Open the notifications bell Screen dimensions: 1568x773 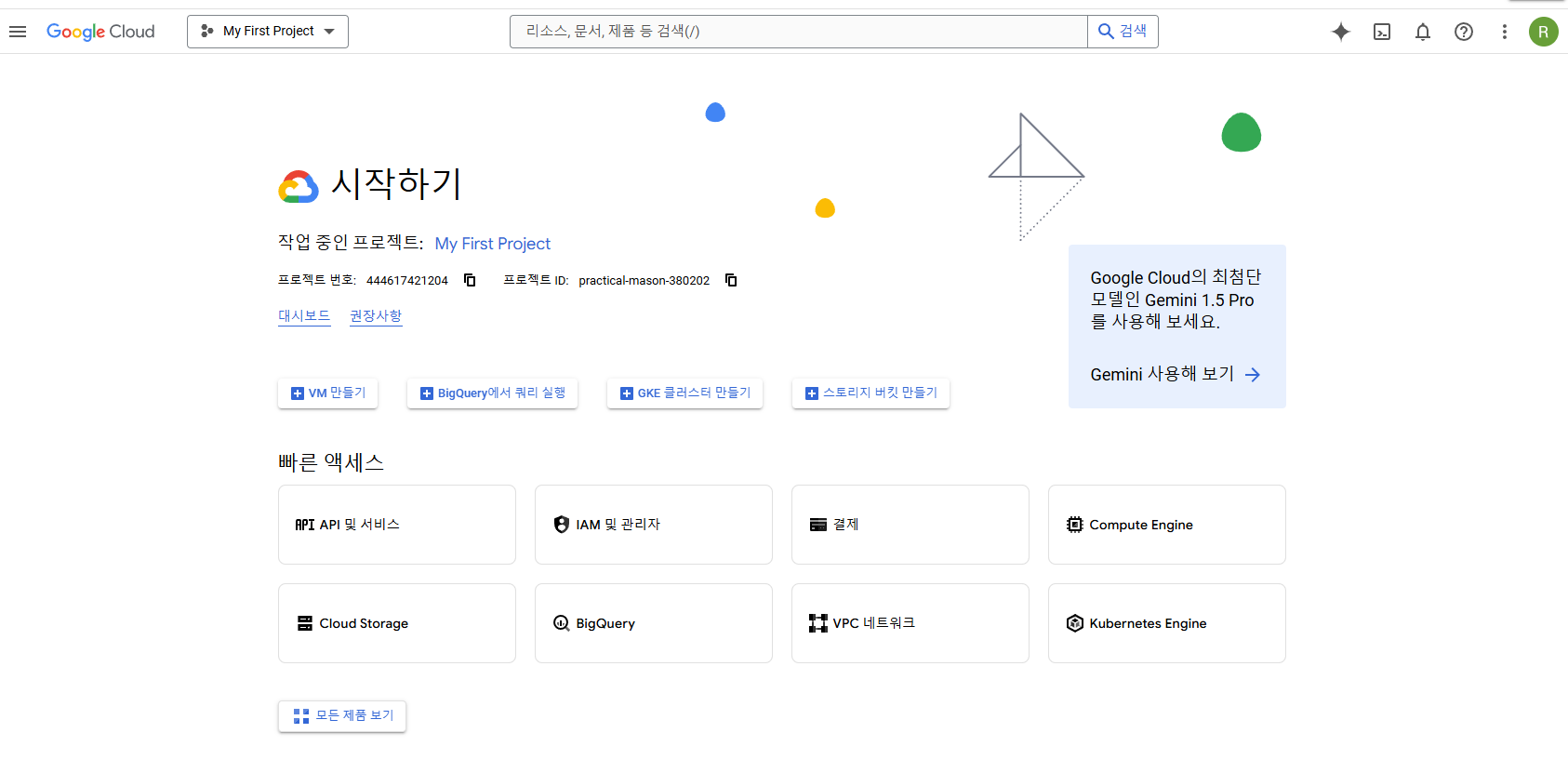pyautogui.click(x=1423, y=32)
